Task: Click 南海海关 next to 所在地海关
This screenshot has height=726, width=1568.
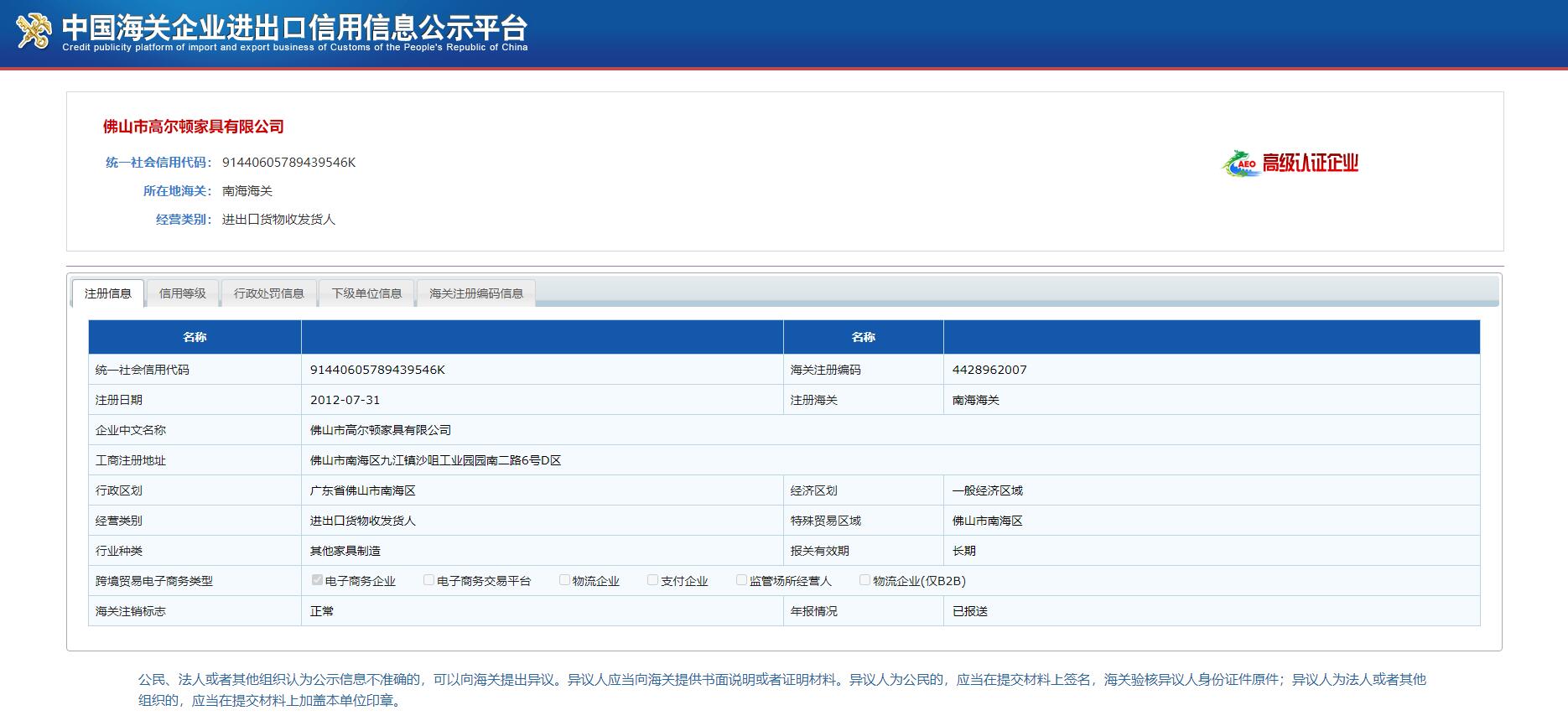Action: pos(247,191)
